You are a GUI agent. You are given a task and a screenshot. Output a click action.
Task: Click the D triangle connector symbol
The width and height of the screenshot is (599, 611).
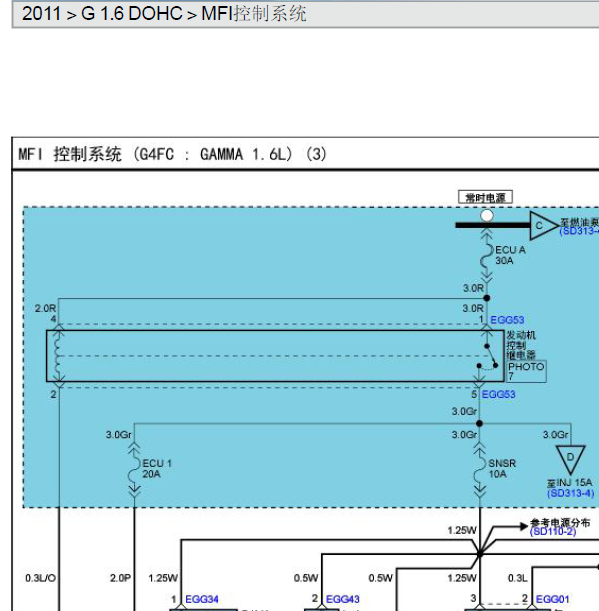[571, 458]
